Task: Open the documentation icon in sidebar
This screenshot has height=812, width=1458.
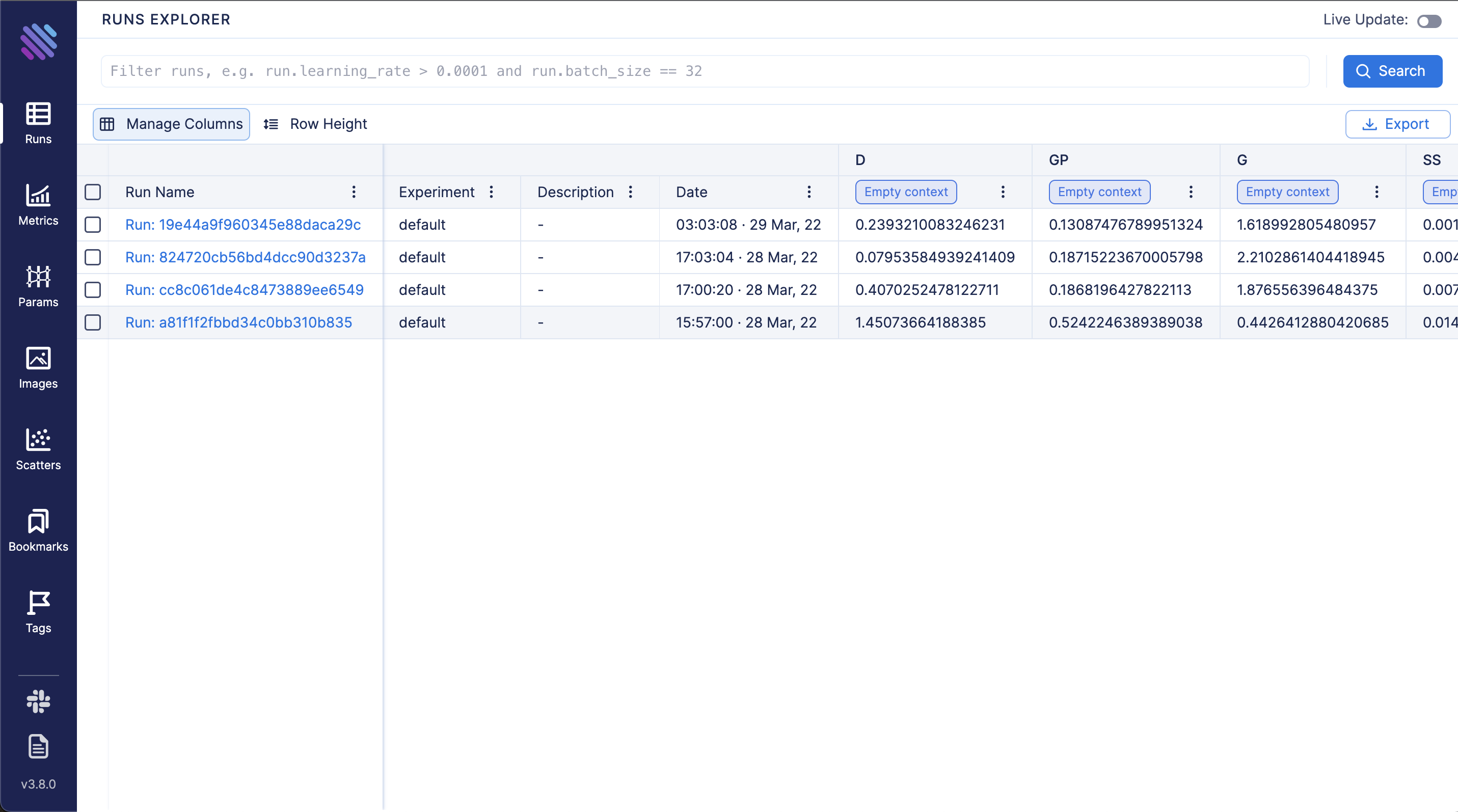Action: (39, 746)
